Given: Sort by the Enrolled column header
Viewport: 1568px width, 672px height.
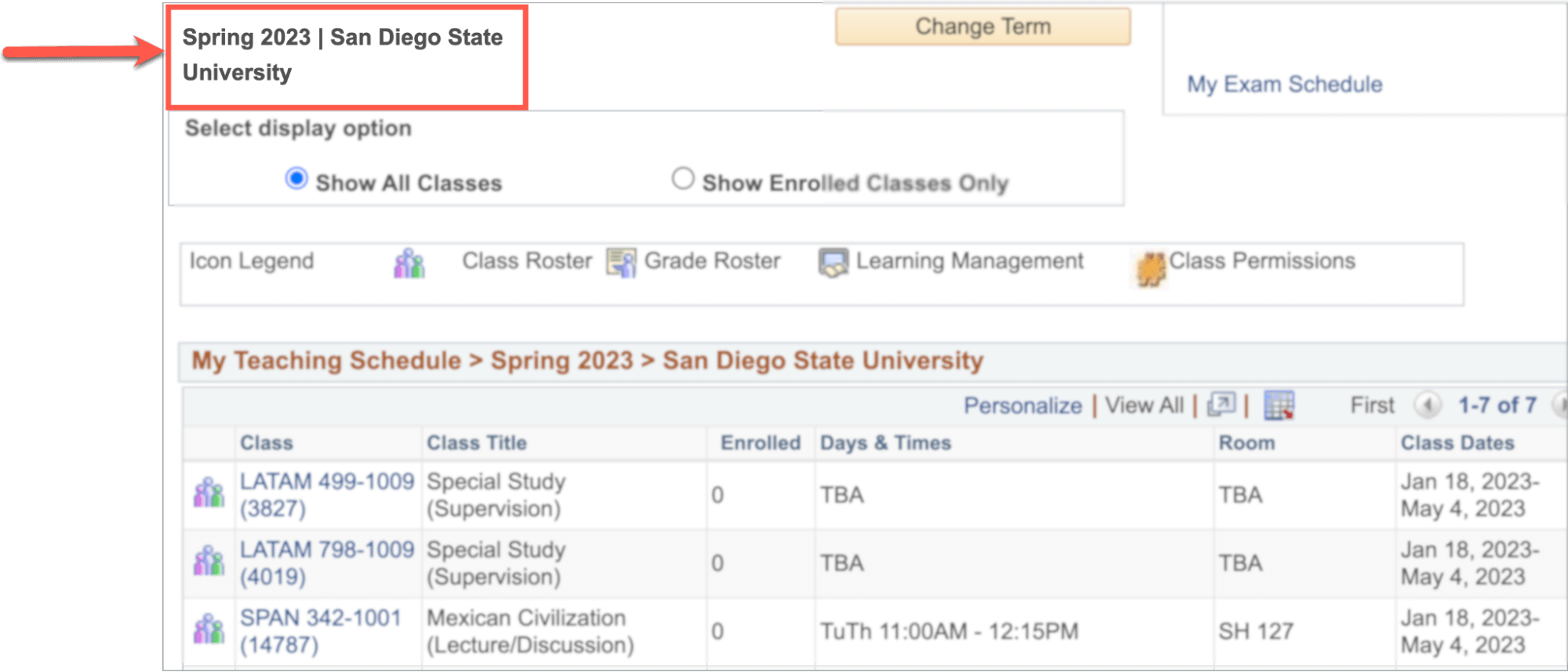Looking at the screenshot, I should point(760,443).
